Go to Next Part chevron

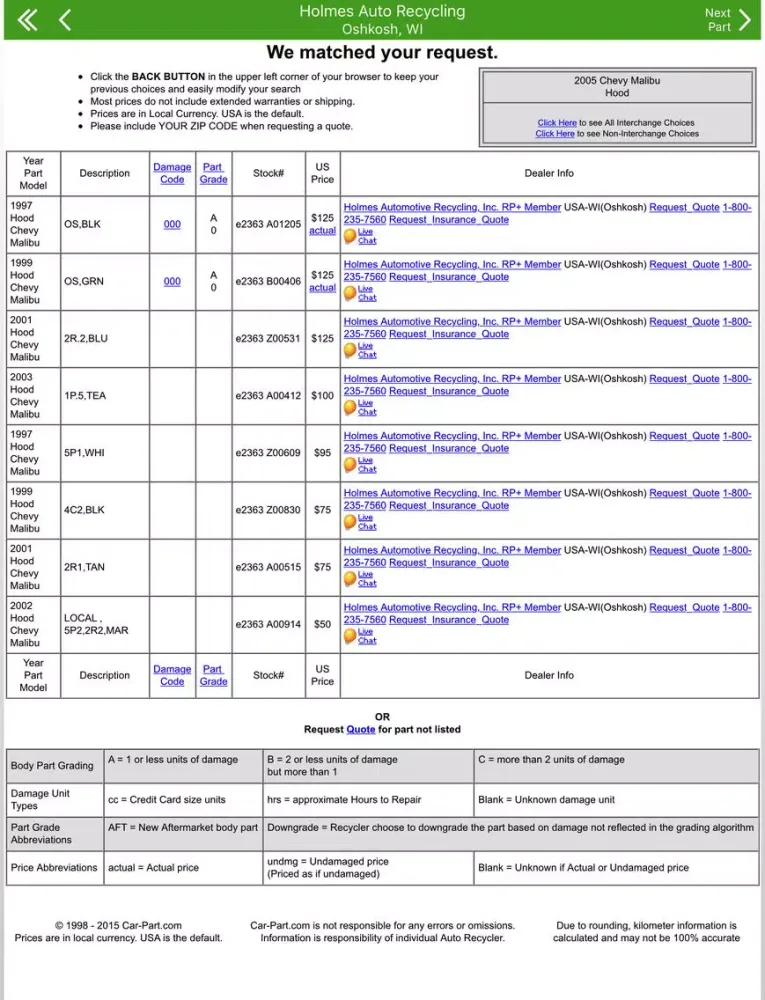pos(745,20)
